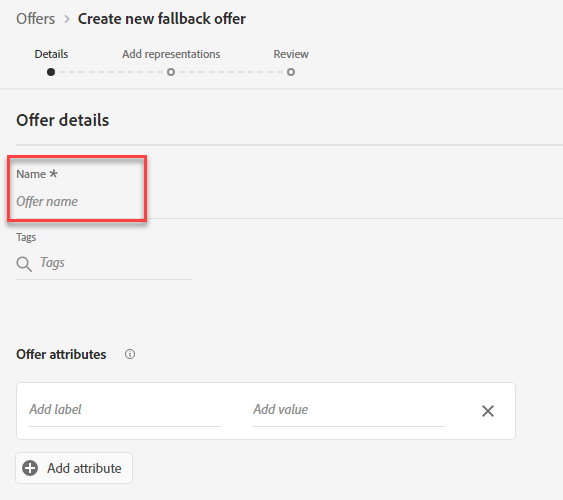The height and width of the screenshot is (500, 563).
Task: Click into the Add value field
Action: 349,410
